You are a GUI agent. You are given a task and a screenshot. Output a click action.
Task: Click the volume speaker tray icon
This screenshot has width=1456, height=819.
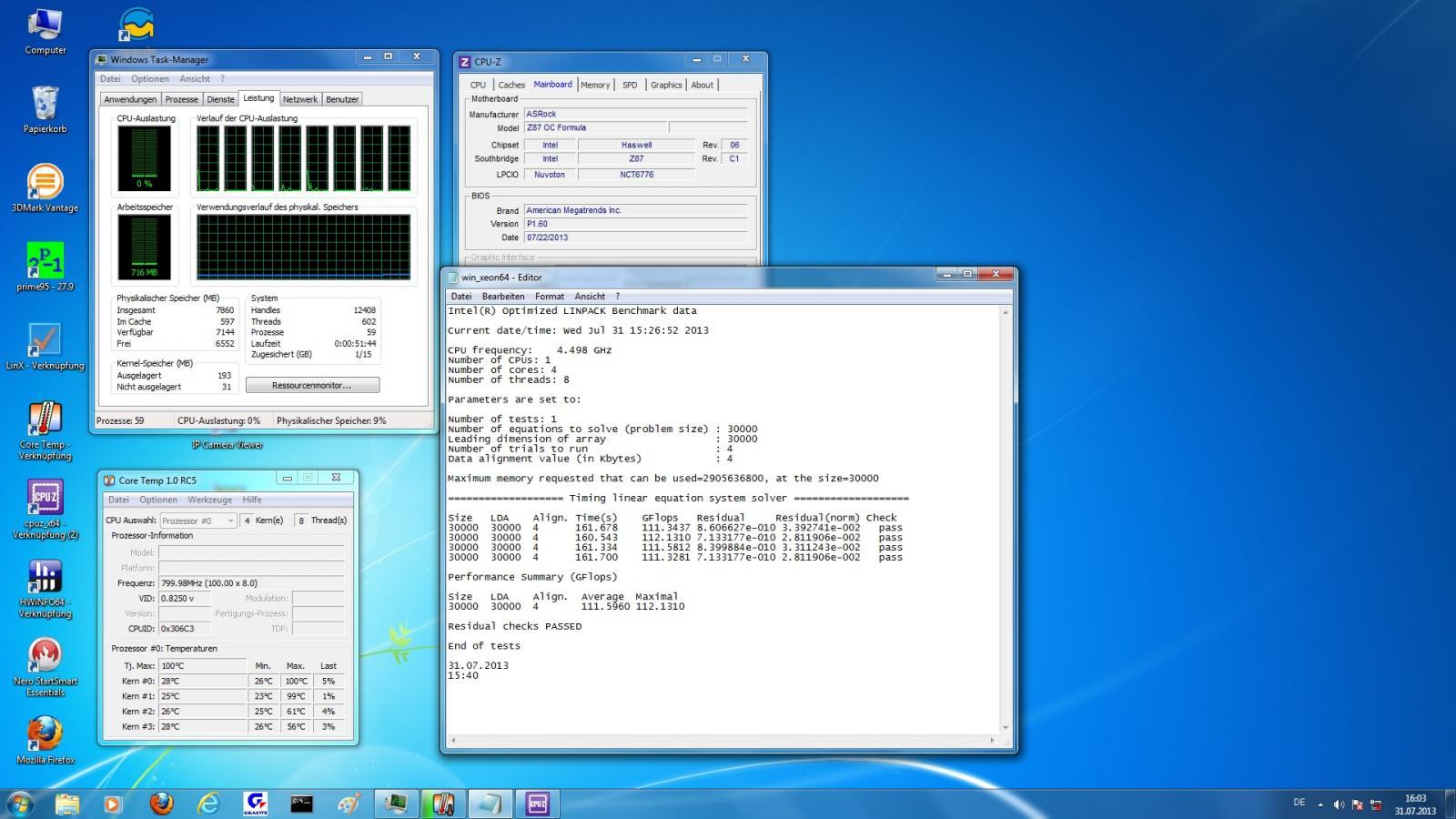(x=1339, y=804)
